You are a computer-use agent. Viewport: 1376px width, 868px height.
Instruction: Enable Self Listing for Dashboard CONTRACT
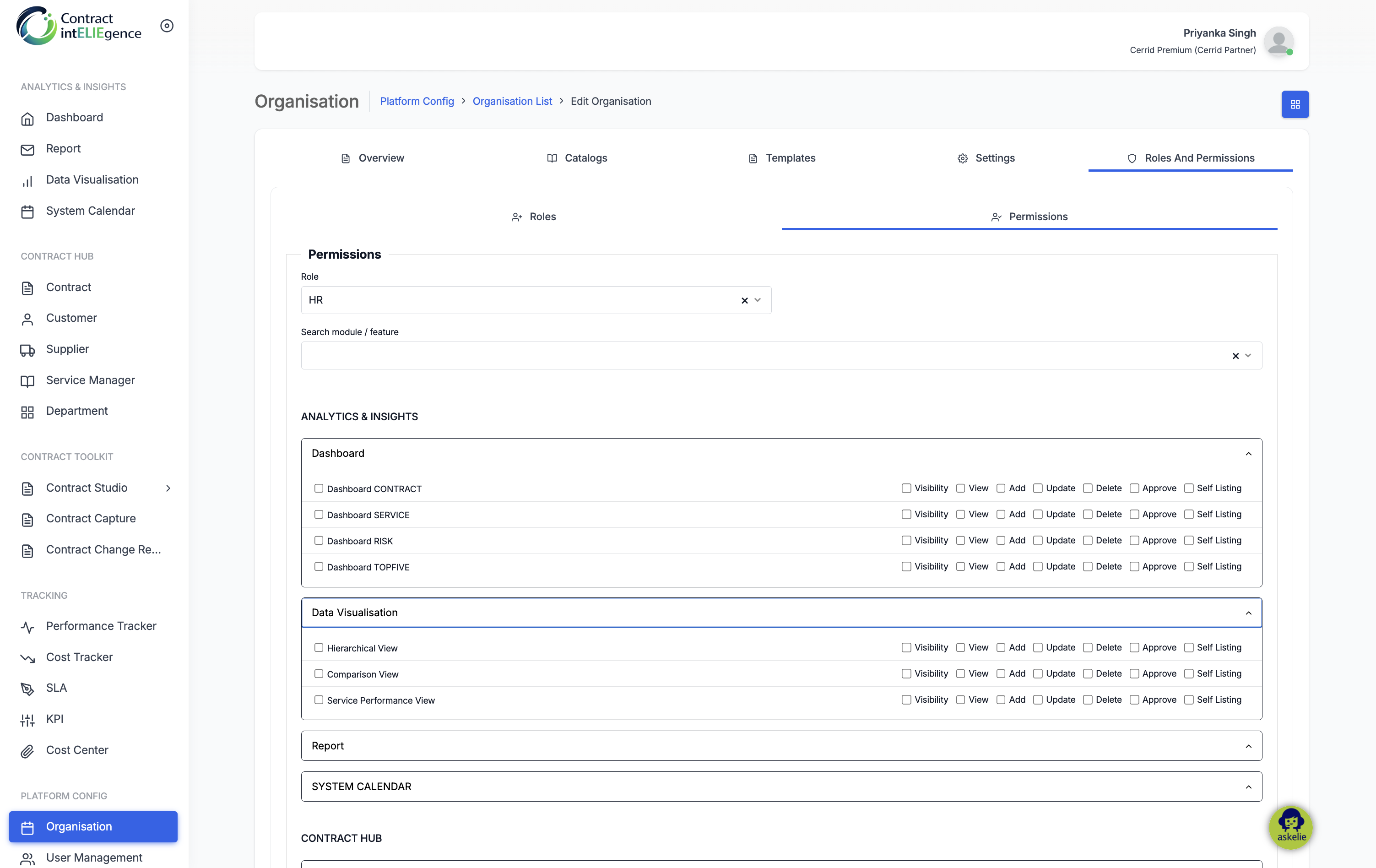click(x=1189, y=488)
